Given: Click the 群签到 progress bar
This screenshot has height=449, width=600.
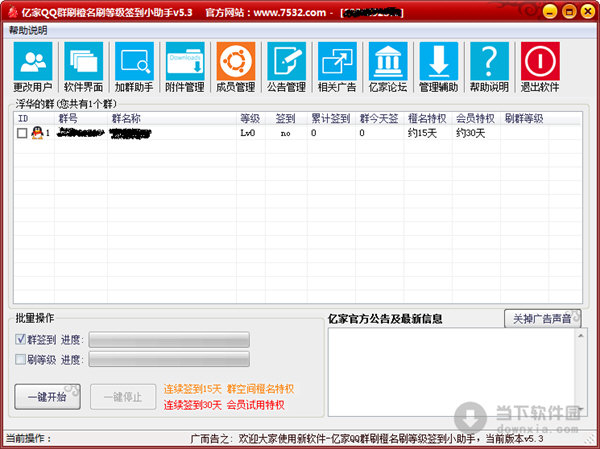Looking at the screenshot, I should point(169,340).
